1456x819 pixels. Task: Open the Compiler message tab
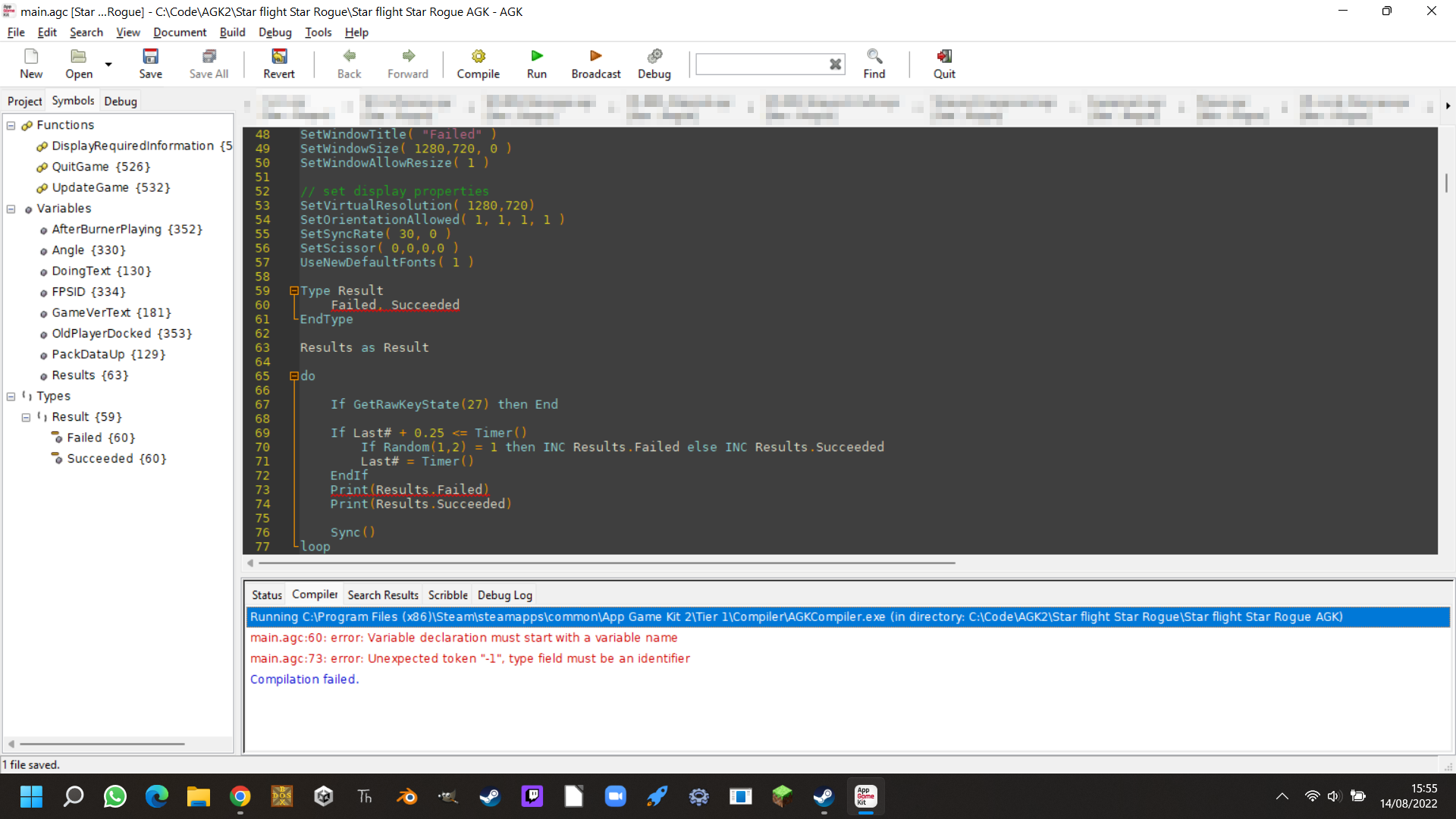coord(315,595)
